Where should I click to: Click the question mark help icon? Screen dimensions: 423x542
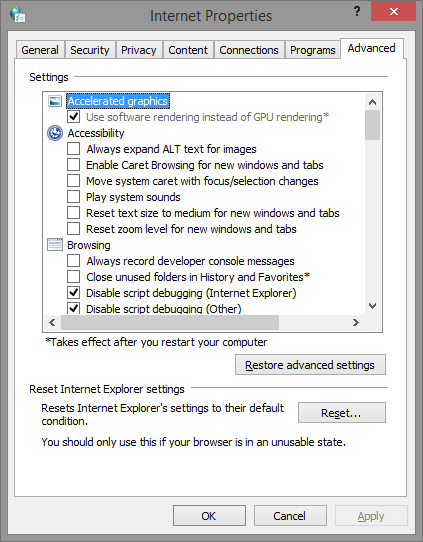click(x=357, y=12)
